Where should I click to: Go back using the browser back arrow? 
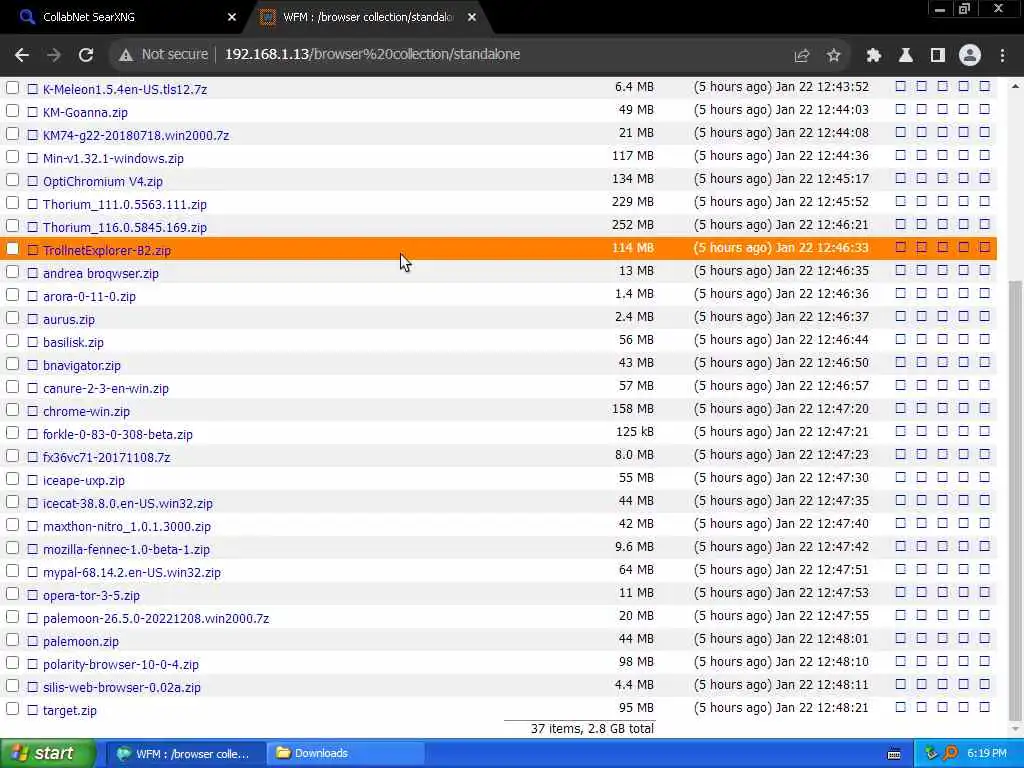pos(22,55)
